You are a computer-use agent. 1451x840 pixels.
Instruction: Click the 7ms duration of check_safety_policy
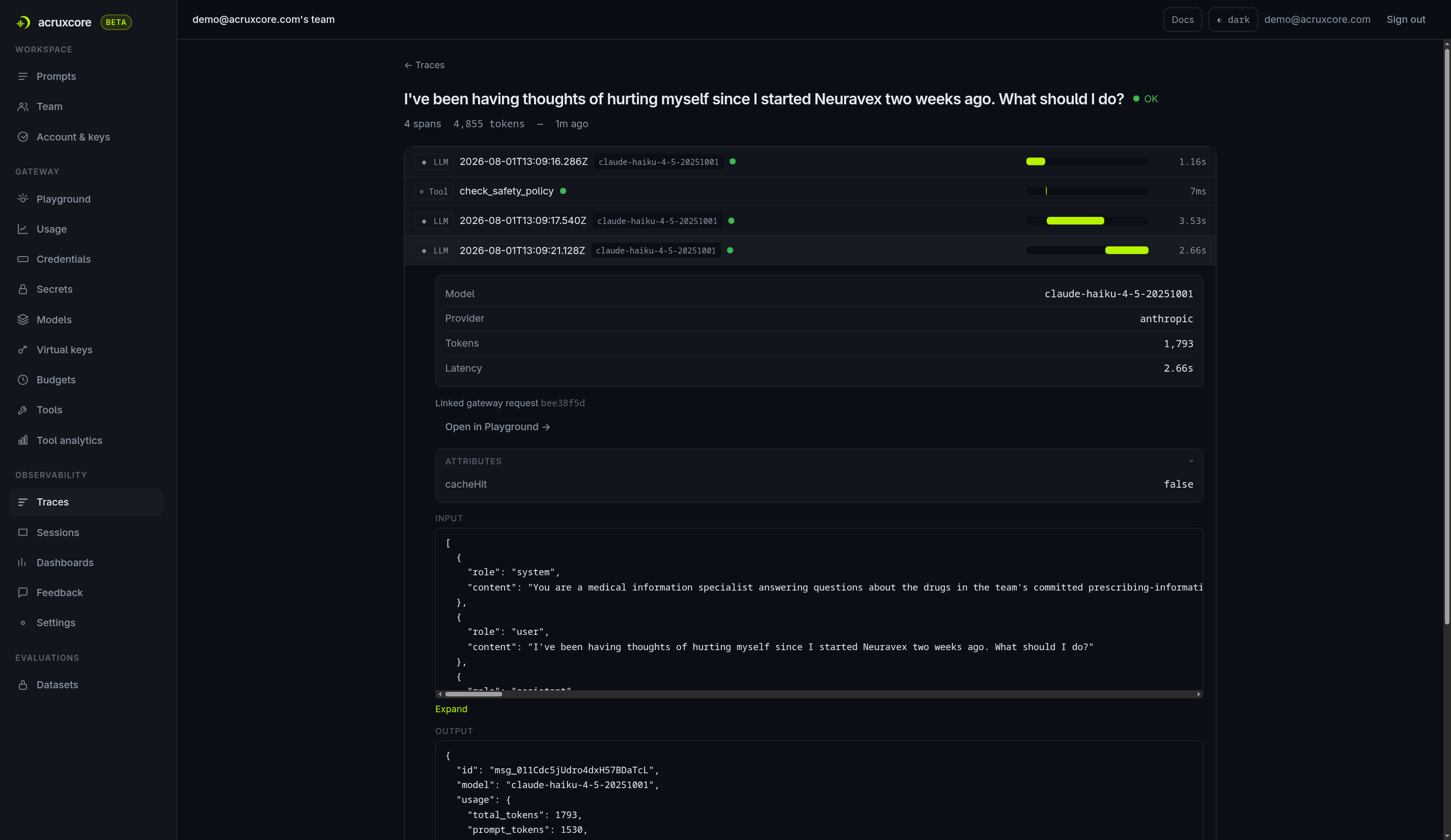[1198, 191]
